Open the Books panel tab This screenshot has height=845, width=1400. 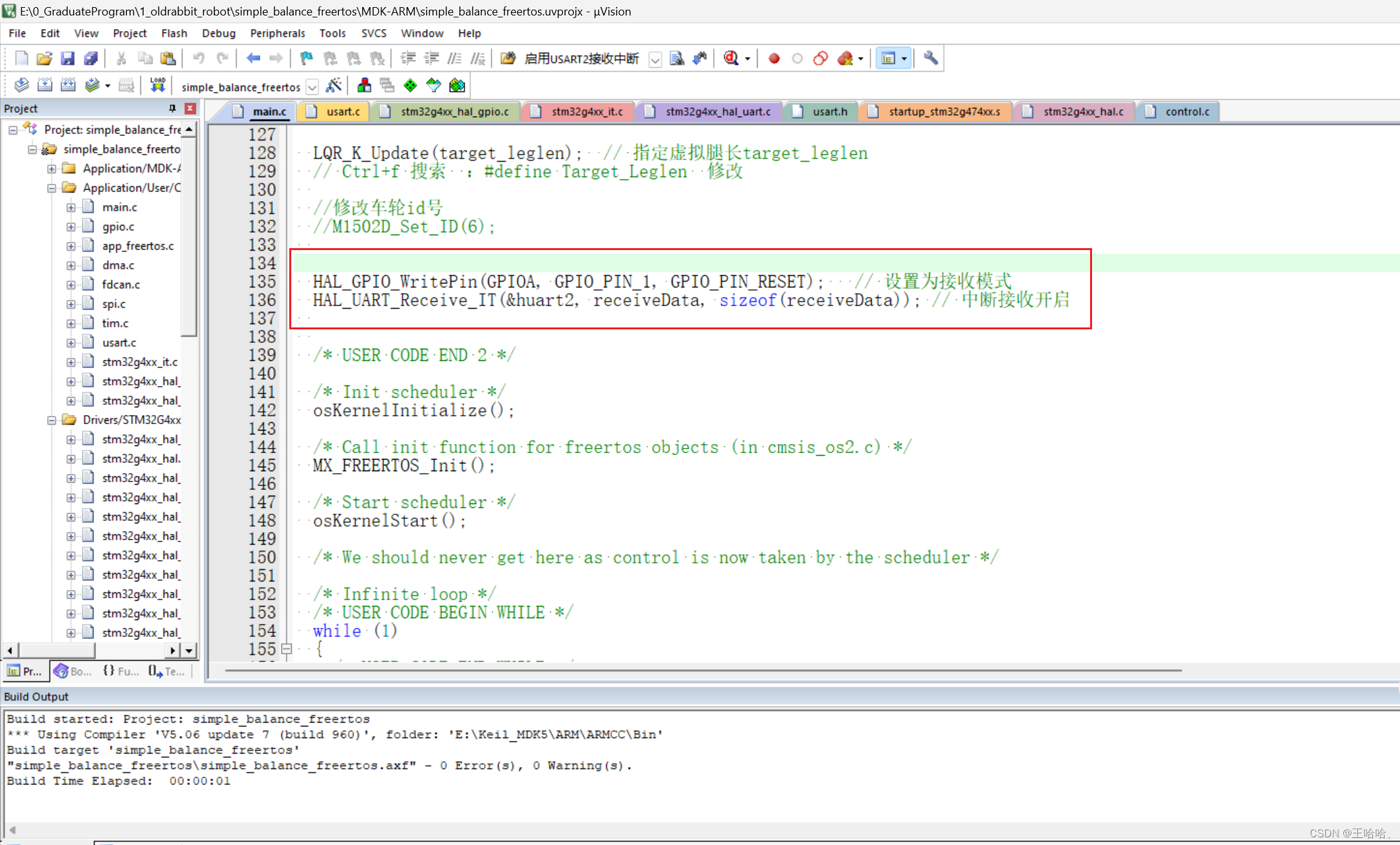(x=73, y=671)
